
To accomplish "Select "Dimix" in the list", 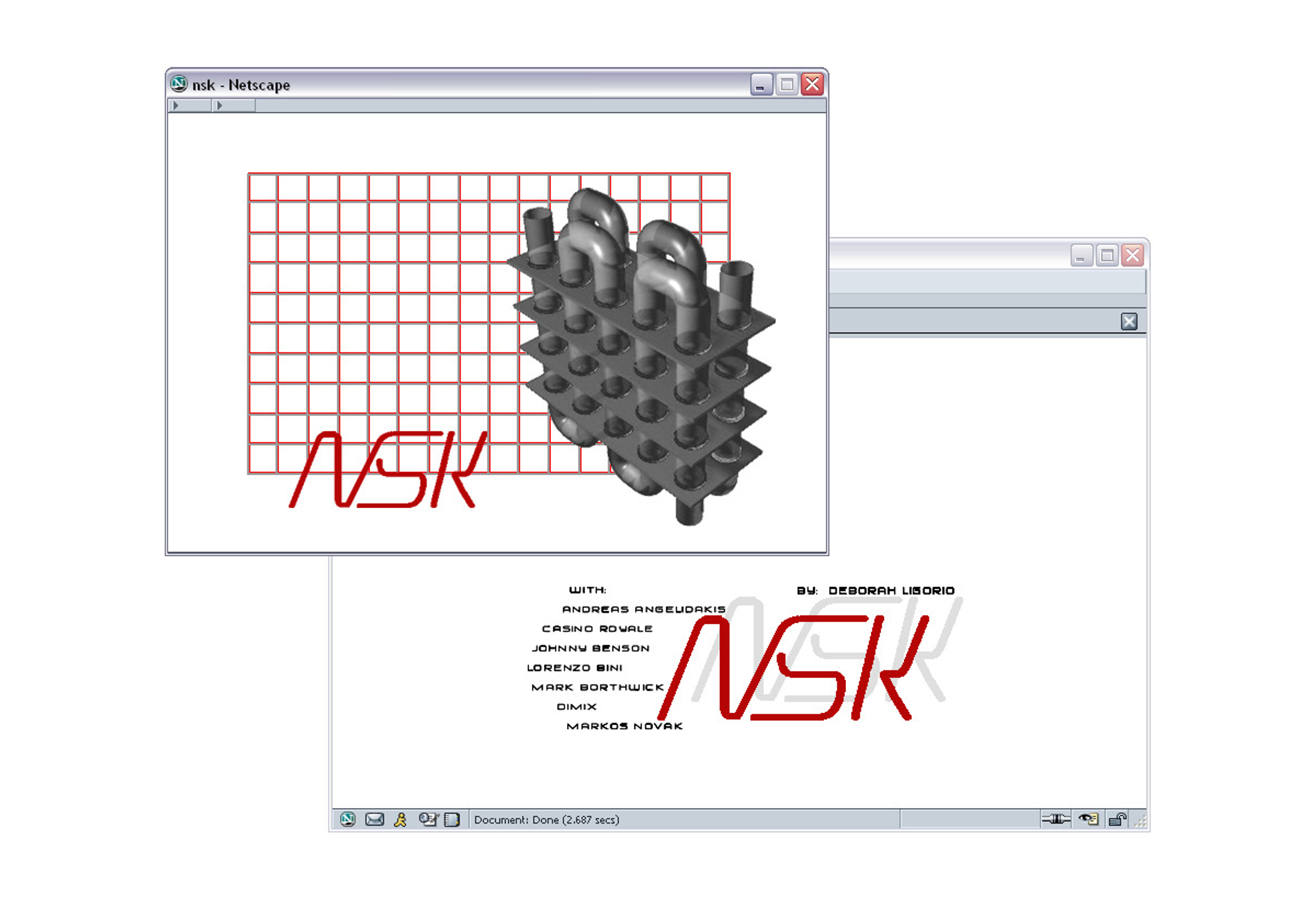I will pos(576,707).
